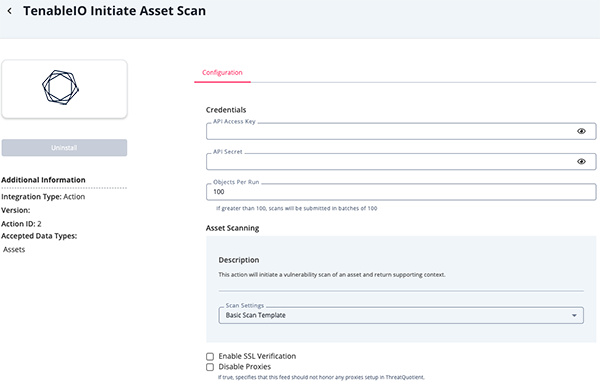Click the Asset Scanning section heading

point(232,228)
